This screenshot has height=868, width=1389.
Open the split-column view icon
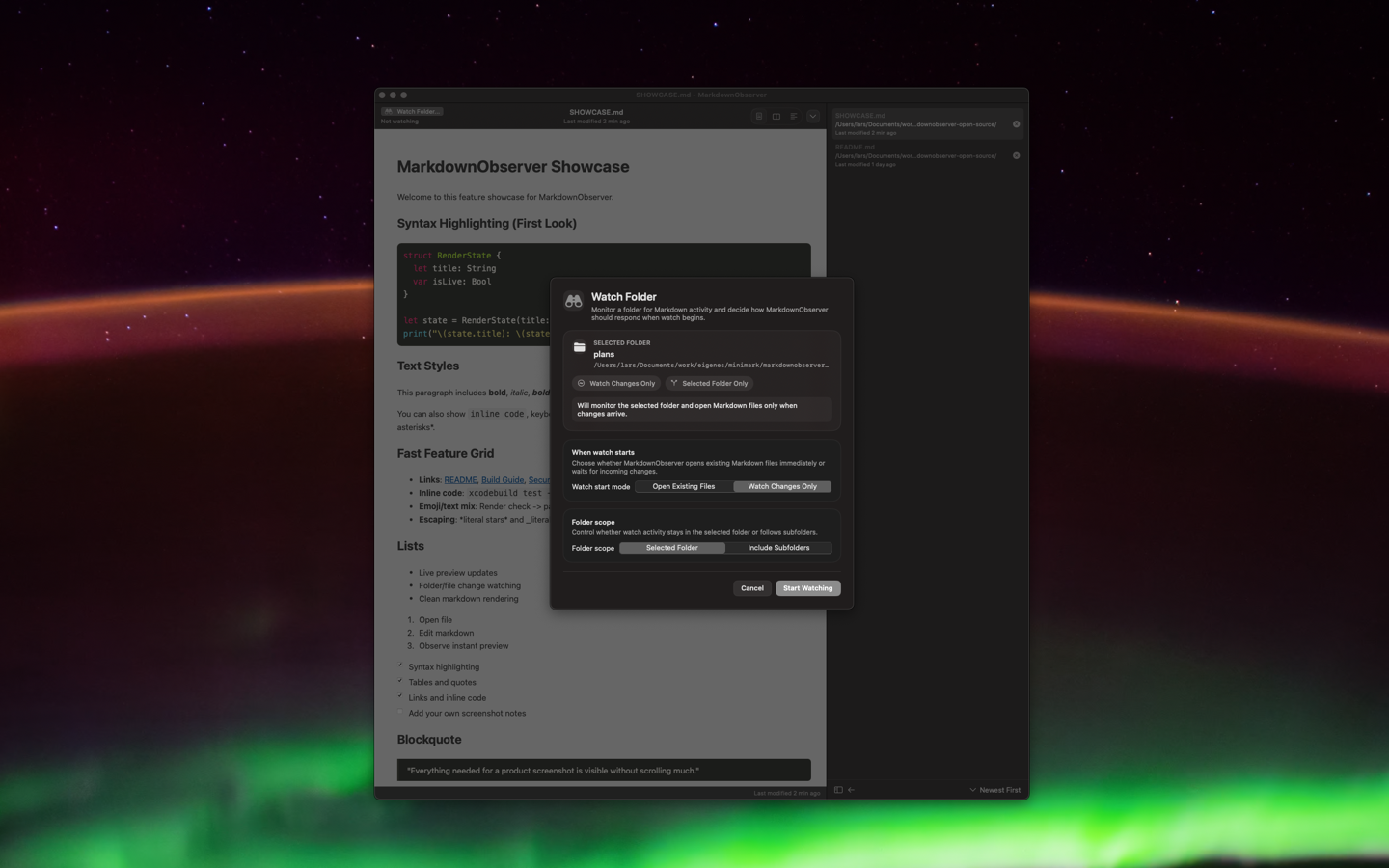776,116
